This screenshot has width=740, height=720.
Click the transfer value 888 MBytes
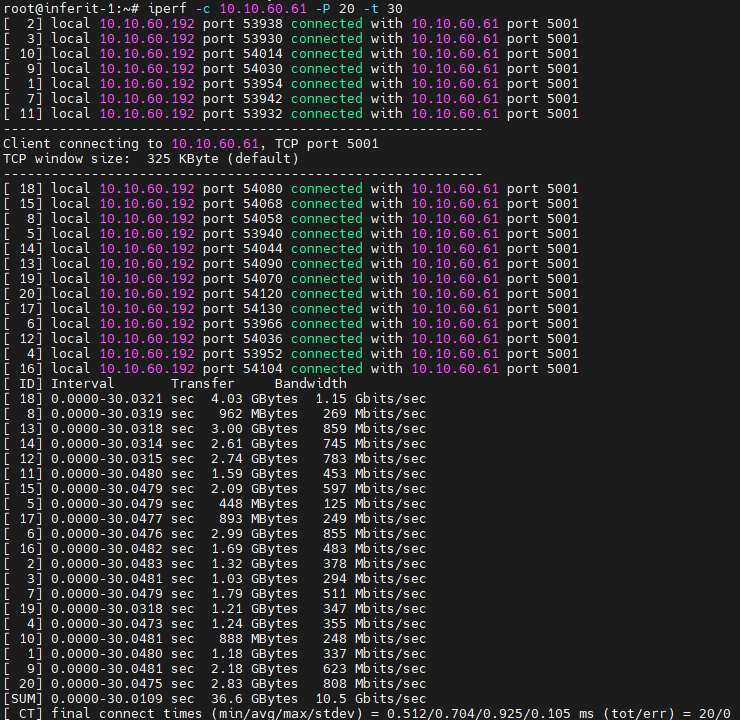(x=259, y=639)
